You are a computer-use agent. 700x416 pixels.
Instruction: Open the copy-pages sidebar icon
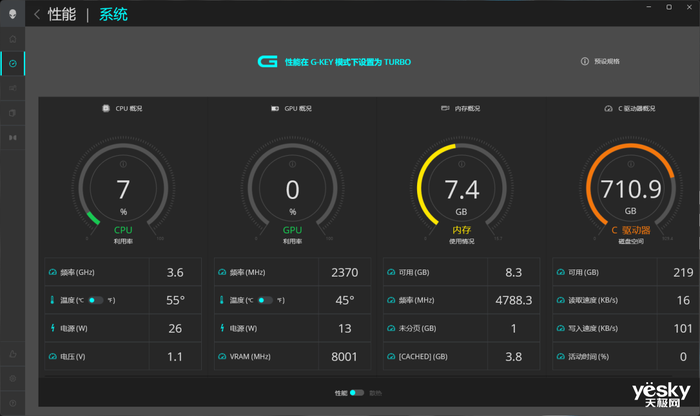tap(12, 113)
